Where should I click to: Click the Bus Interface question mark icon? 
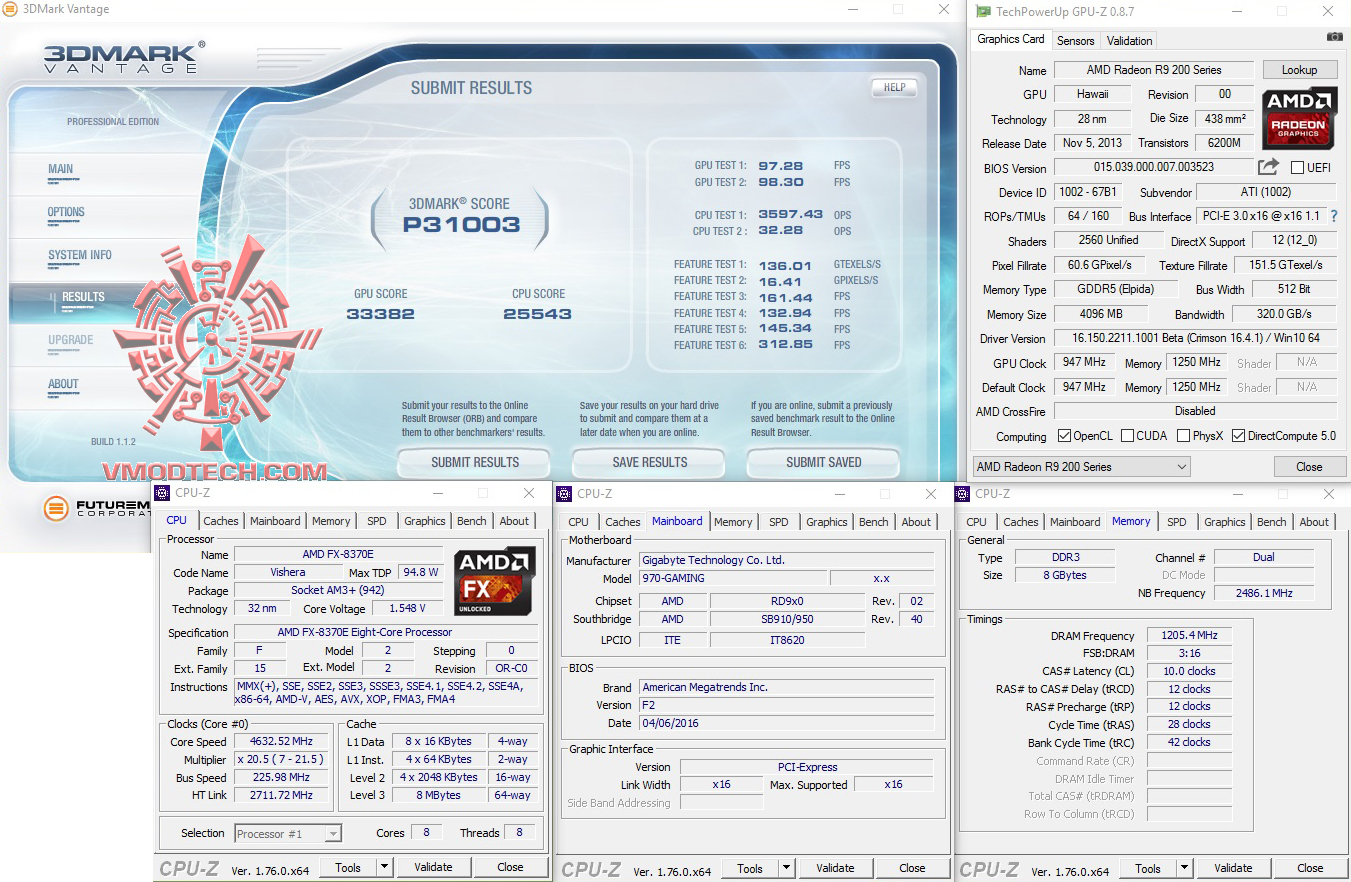click(x=1334, y=216)
